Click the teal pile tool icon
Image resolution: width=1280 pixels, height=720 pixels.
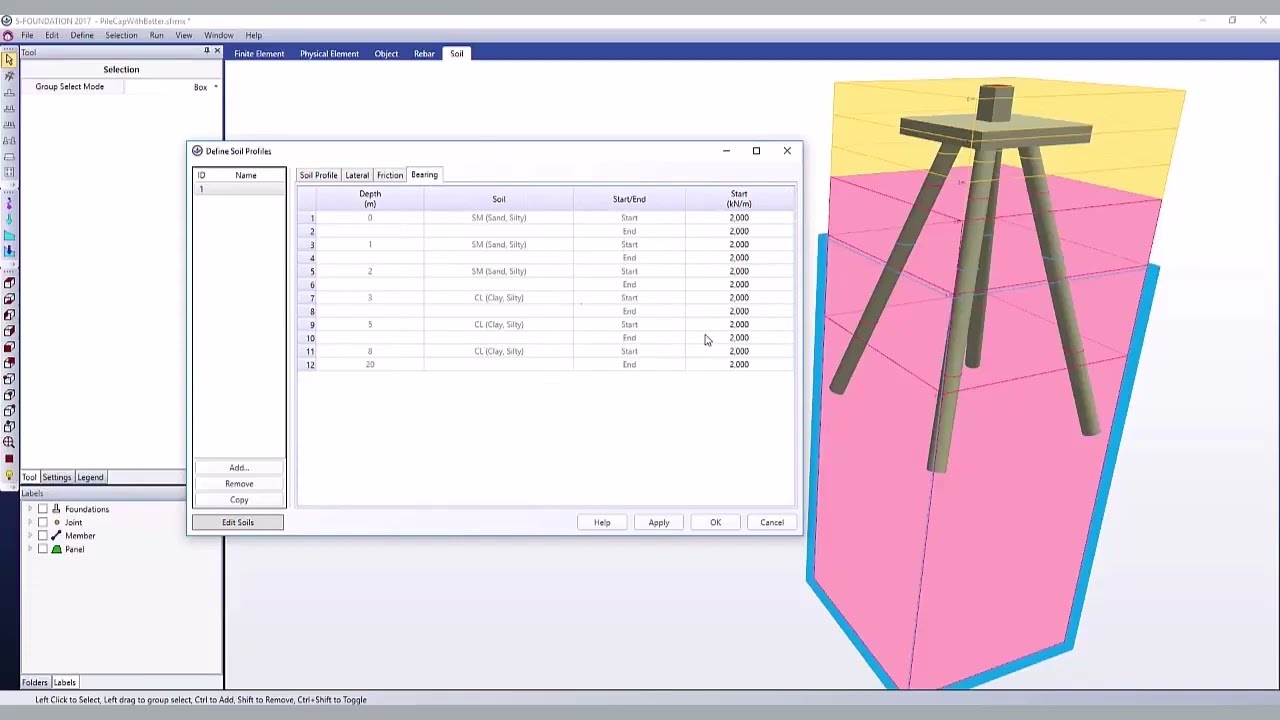pos(9,220)
